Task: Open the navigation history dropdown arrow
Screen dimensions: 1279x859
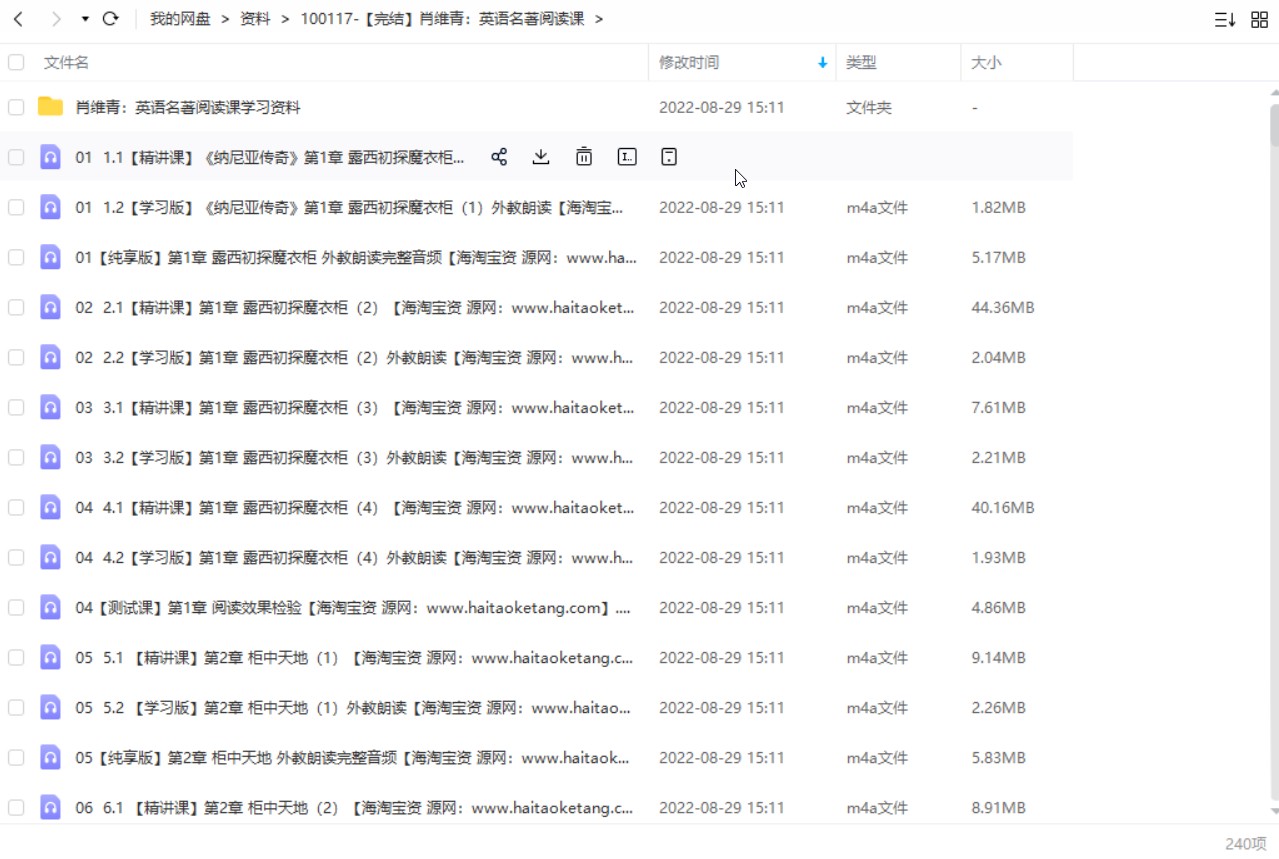Action: (85, 19)
